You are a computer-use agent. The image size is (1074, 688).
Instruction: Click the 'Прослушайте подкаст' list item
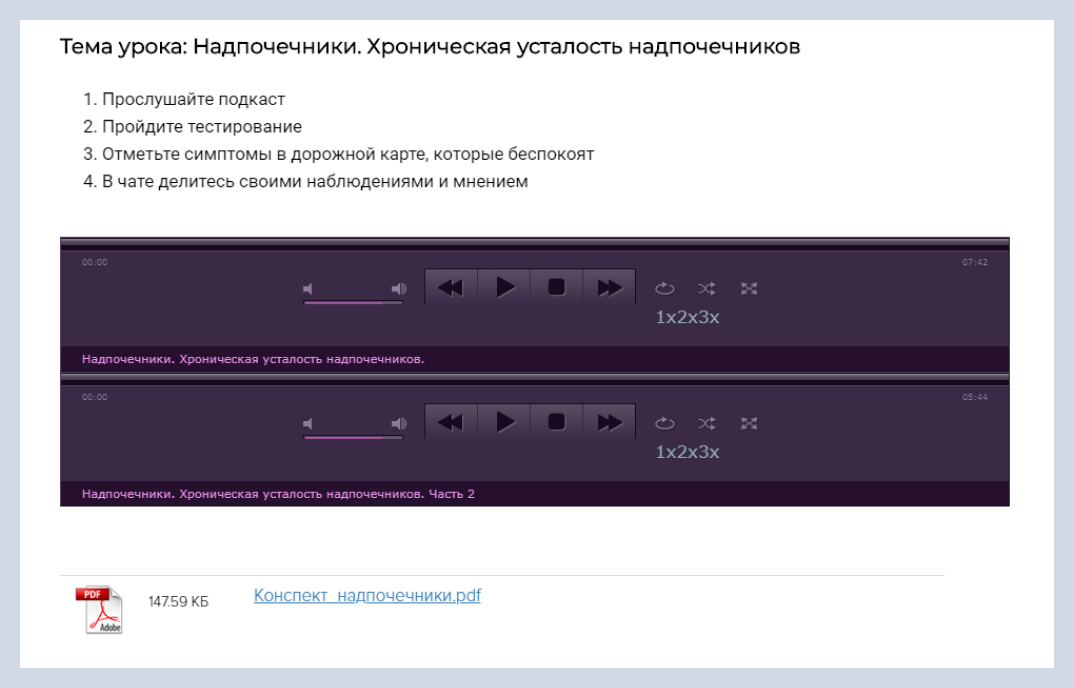193,99
